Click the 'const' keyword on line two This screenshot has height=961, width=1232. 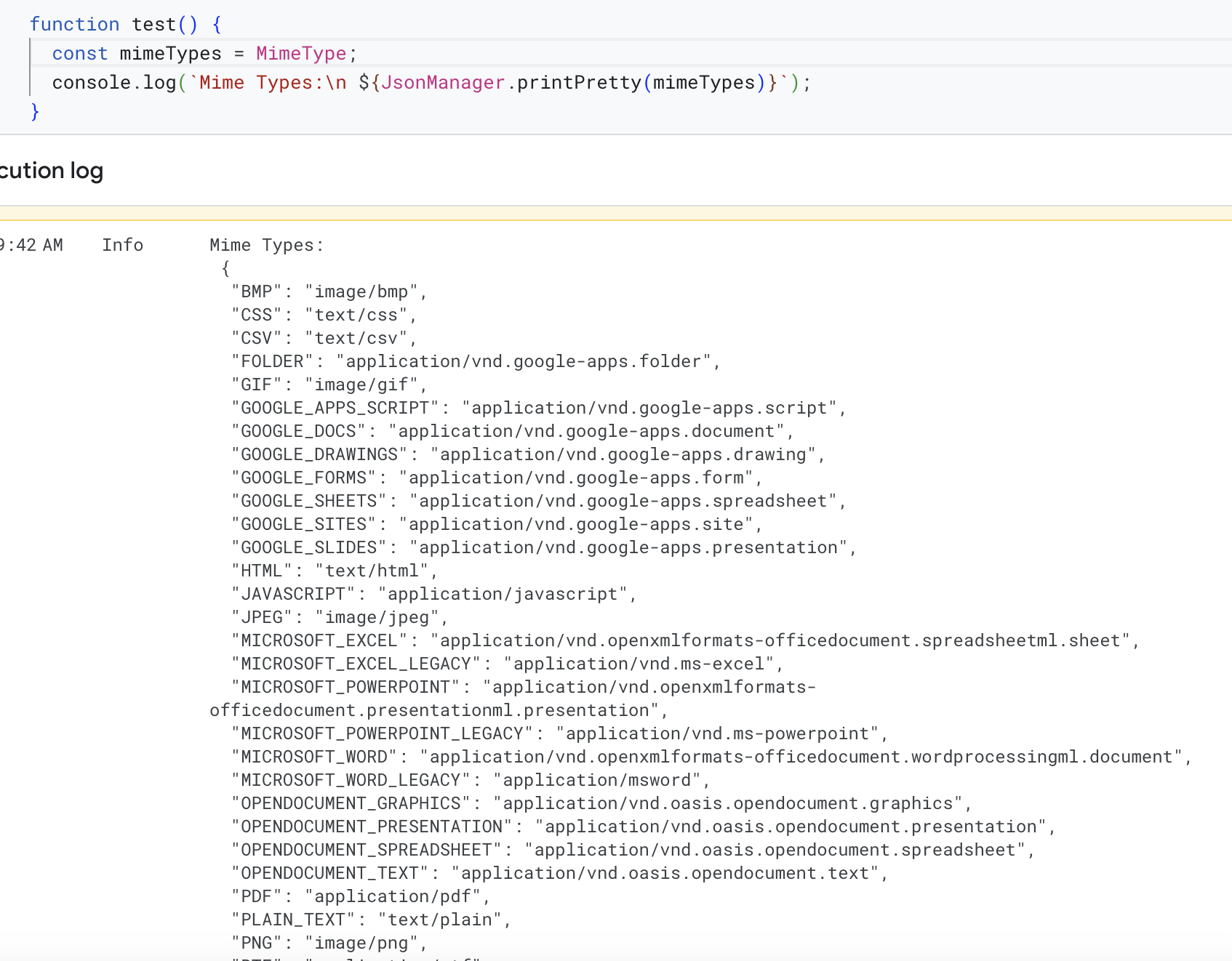(x=79, y=54)
